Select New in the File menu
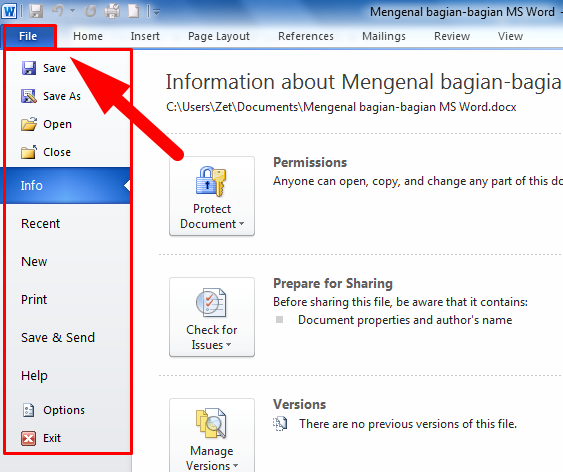 tap(68, 262)
